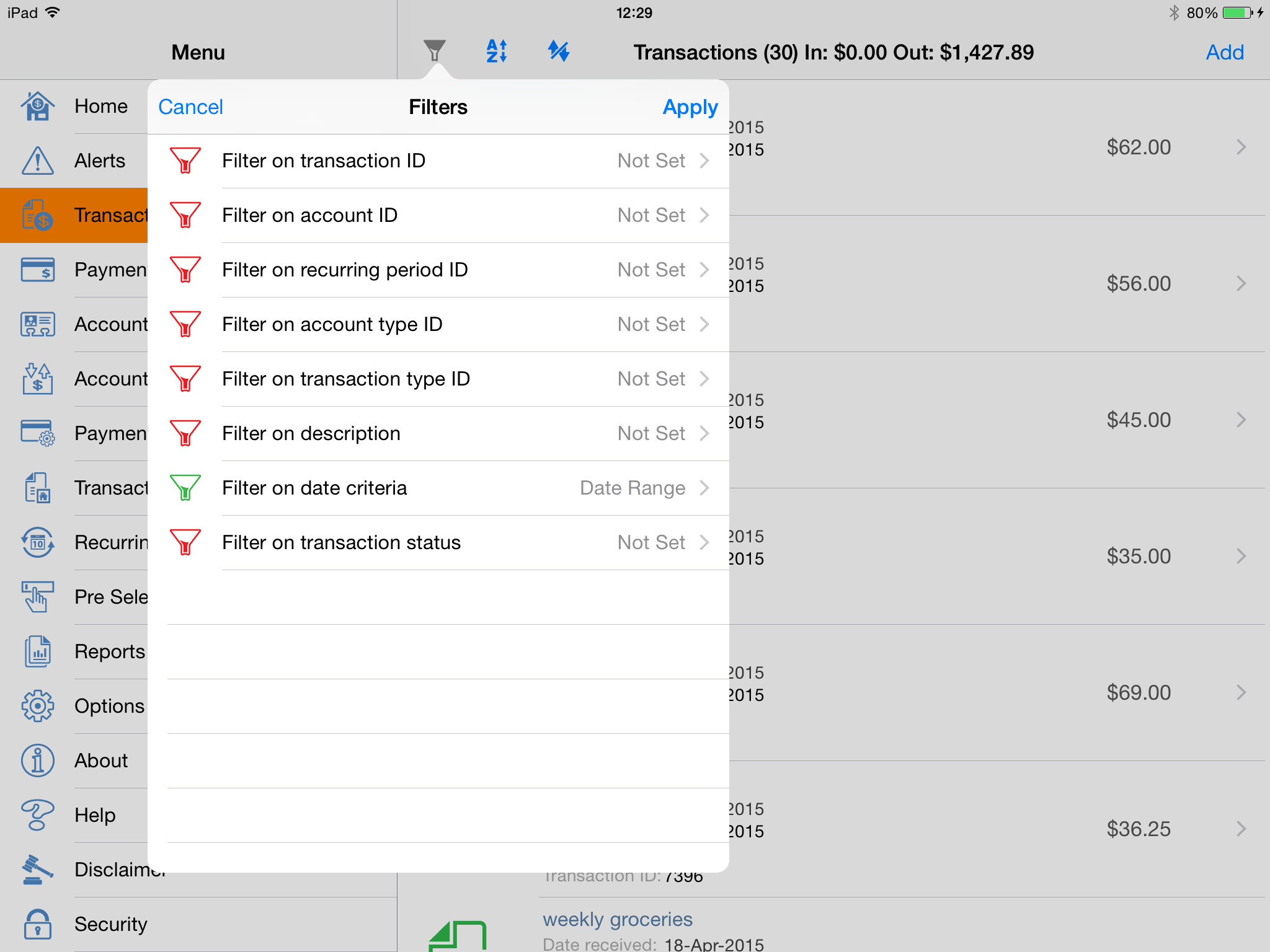
Task: Select the Alerts warning triangle icon
Action: pyautogui.click(x=38, y=161)
